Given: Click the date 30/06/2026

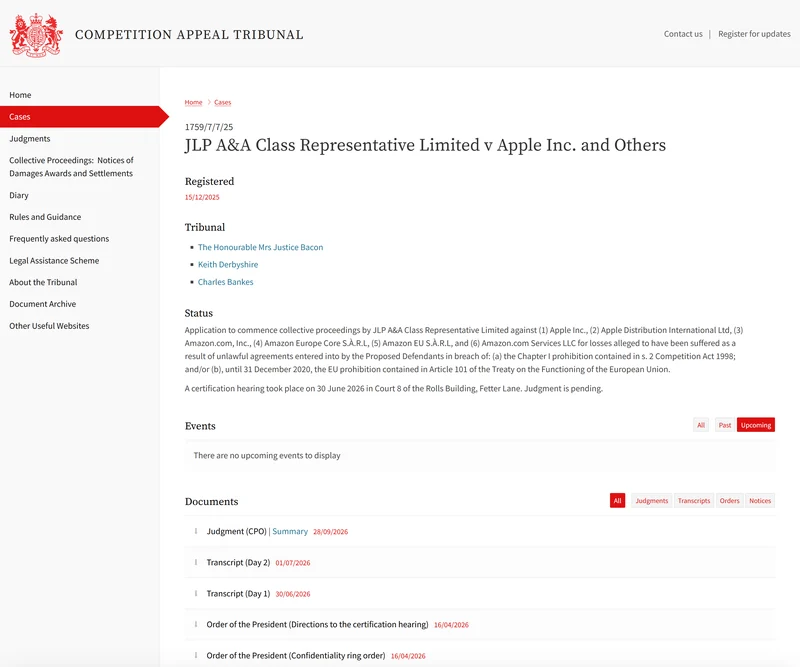Looking at the screenshot, I should point(293,594).
